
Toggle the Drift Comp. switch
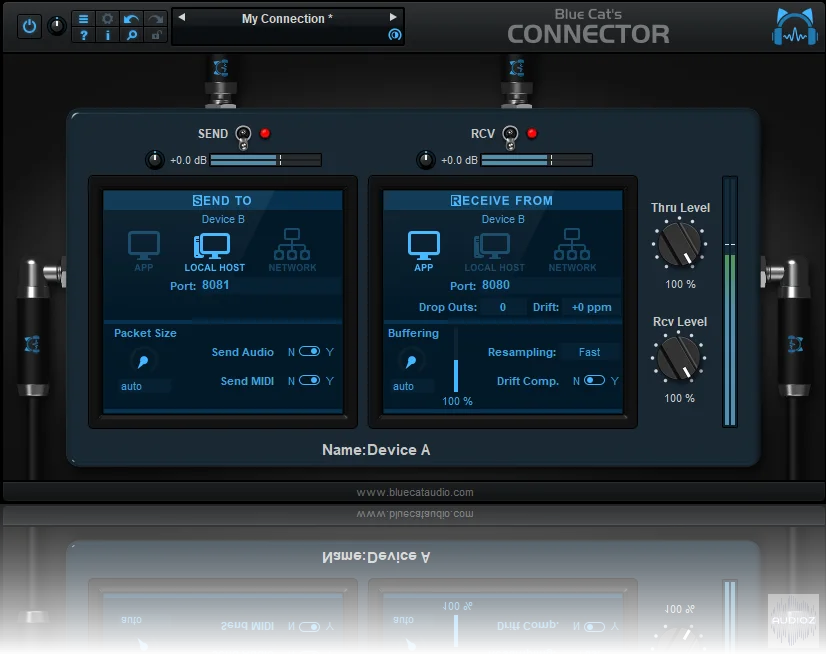click(594, 380)
